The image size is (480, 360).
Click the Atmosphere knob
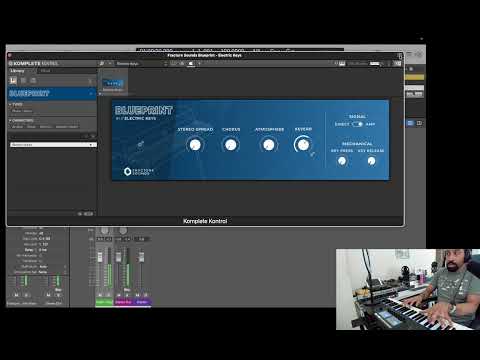tap(269, 145)
